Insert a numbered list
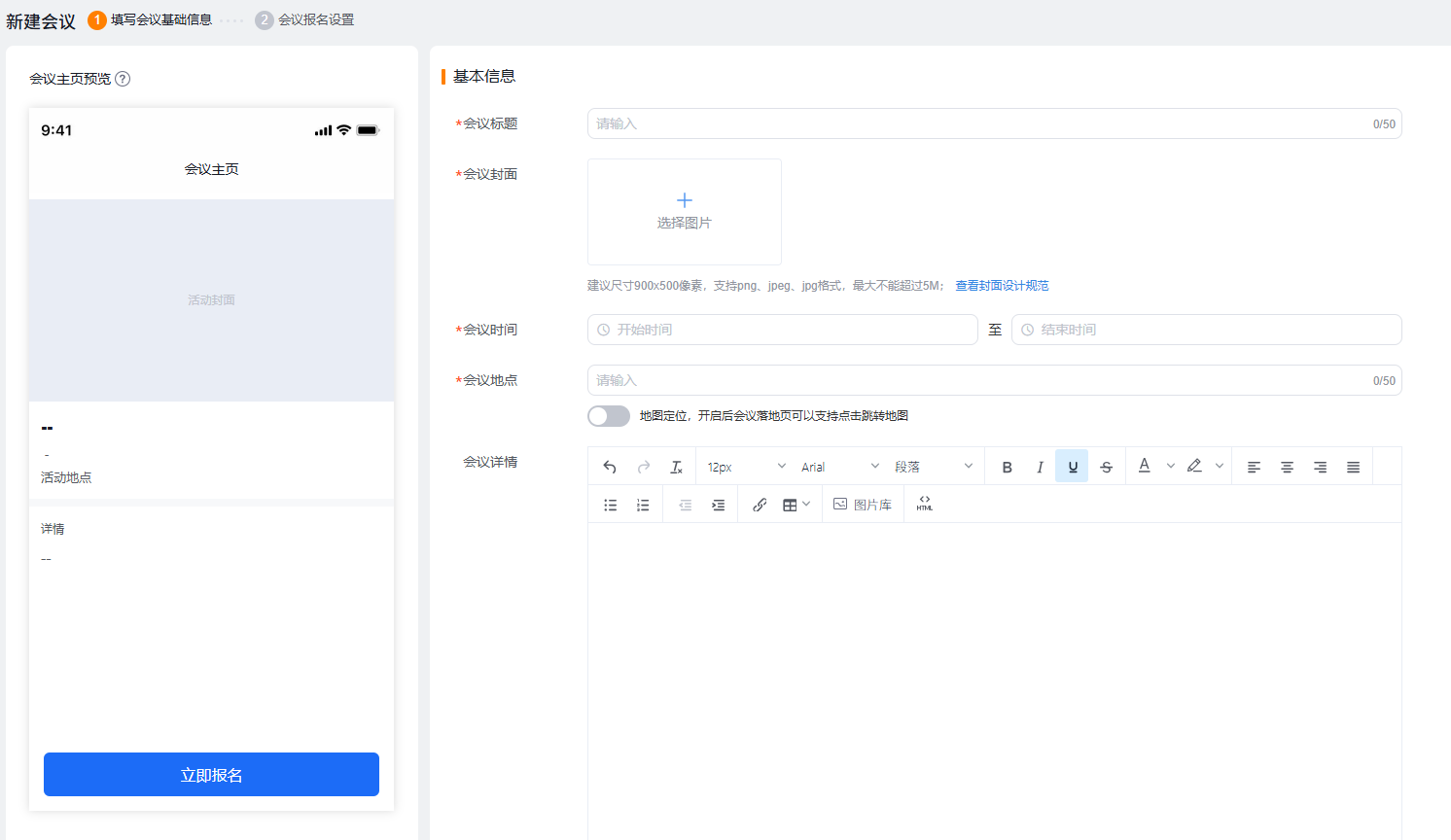1451x840 pixels. click(643, 505)
